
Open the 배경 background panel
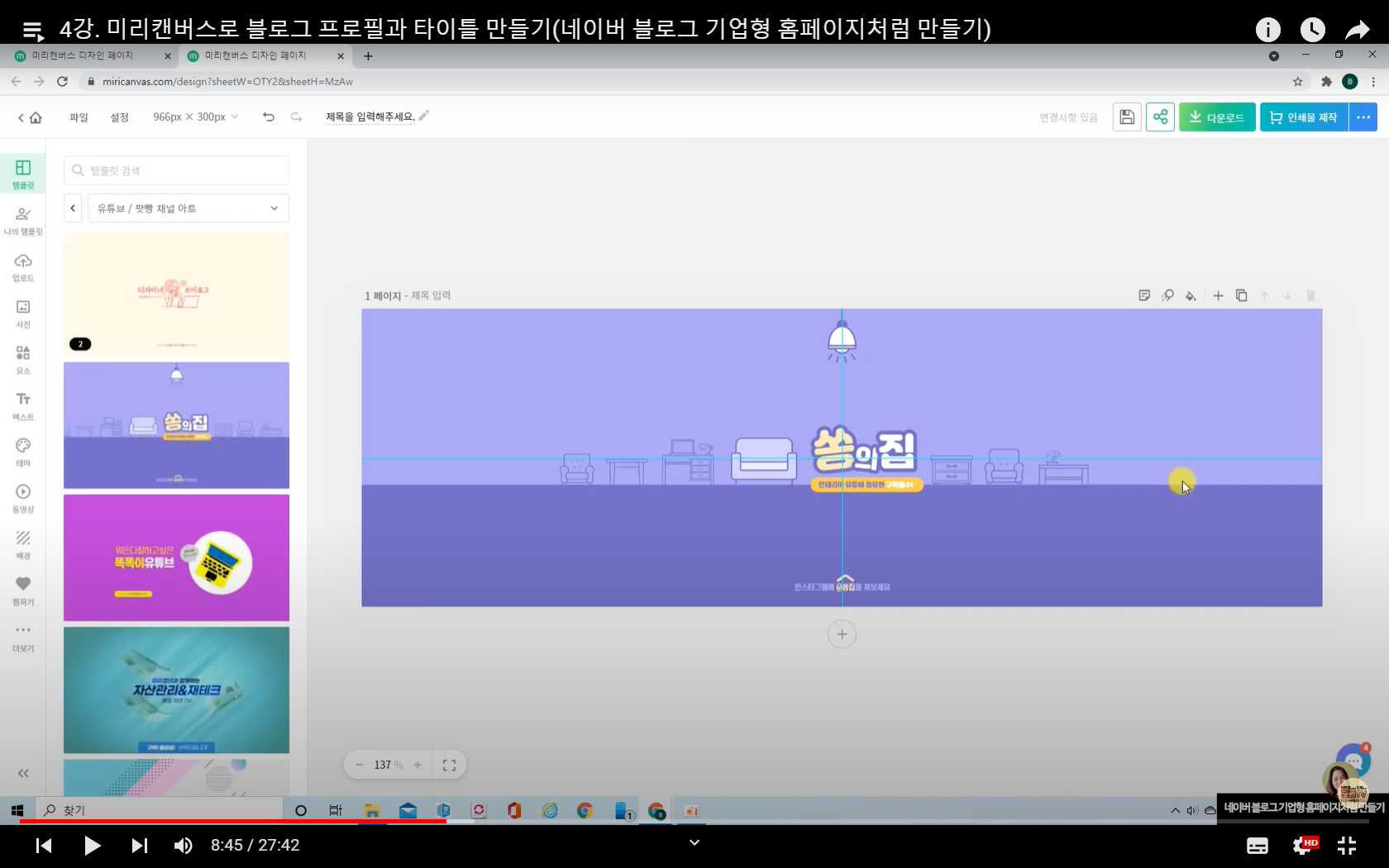coord(23,545)
